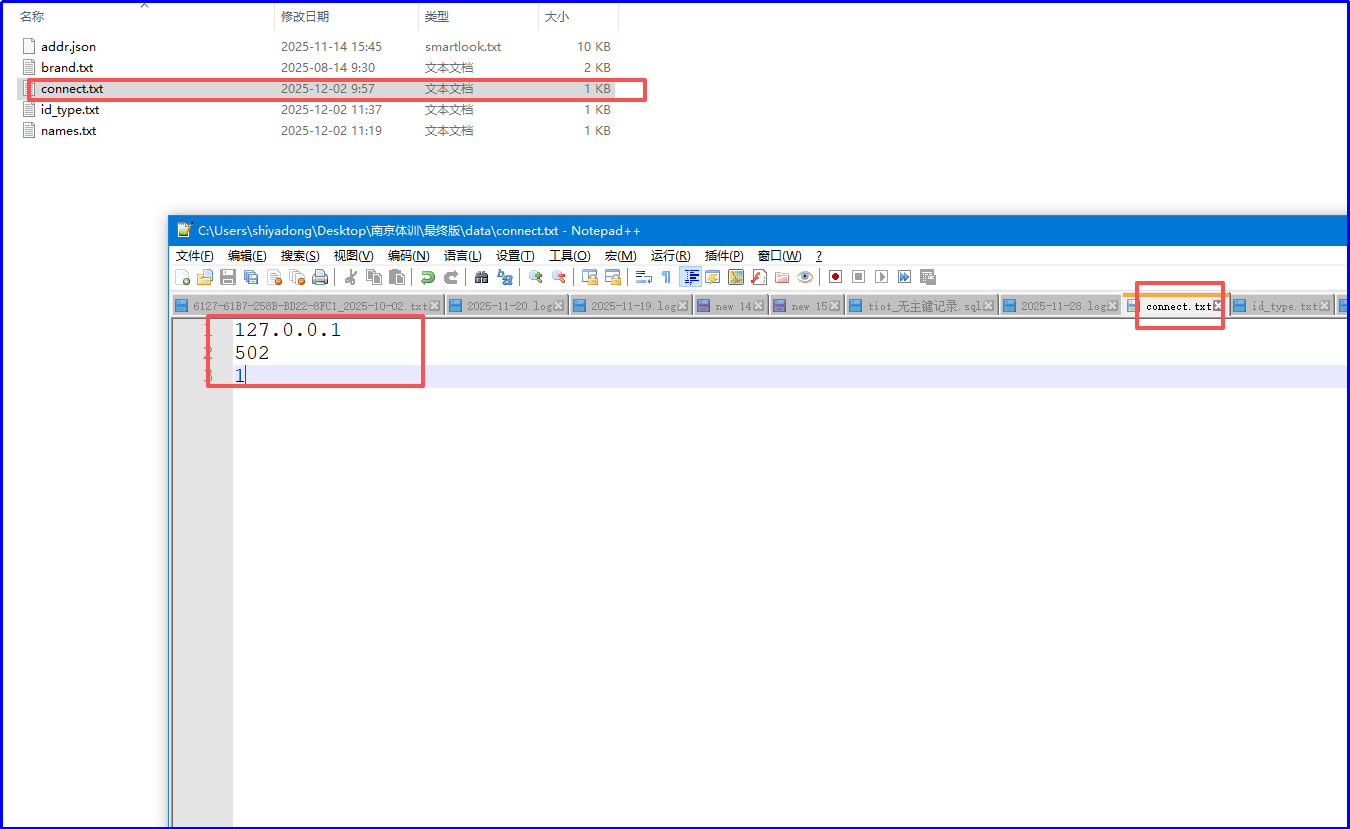Open the 编码(N) menu
Viewport: 1350px width, 829px height.
pos(408,256)
